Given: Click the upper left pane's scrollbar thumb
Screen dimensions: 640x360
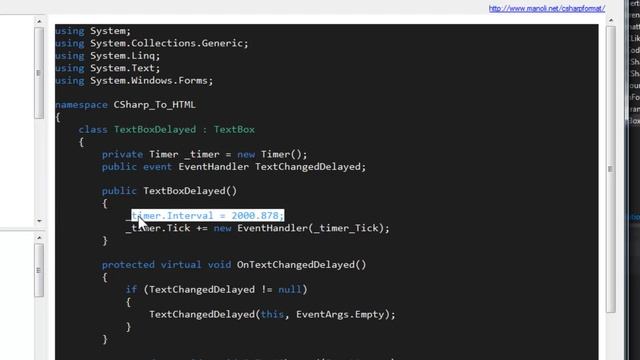Looking at the screenshot, I should coord(39,73).
